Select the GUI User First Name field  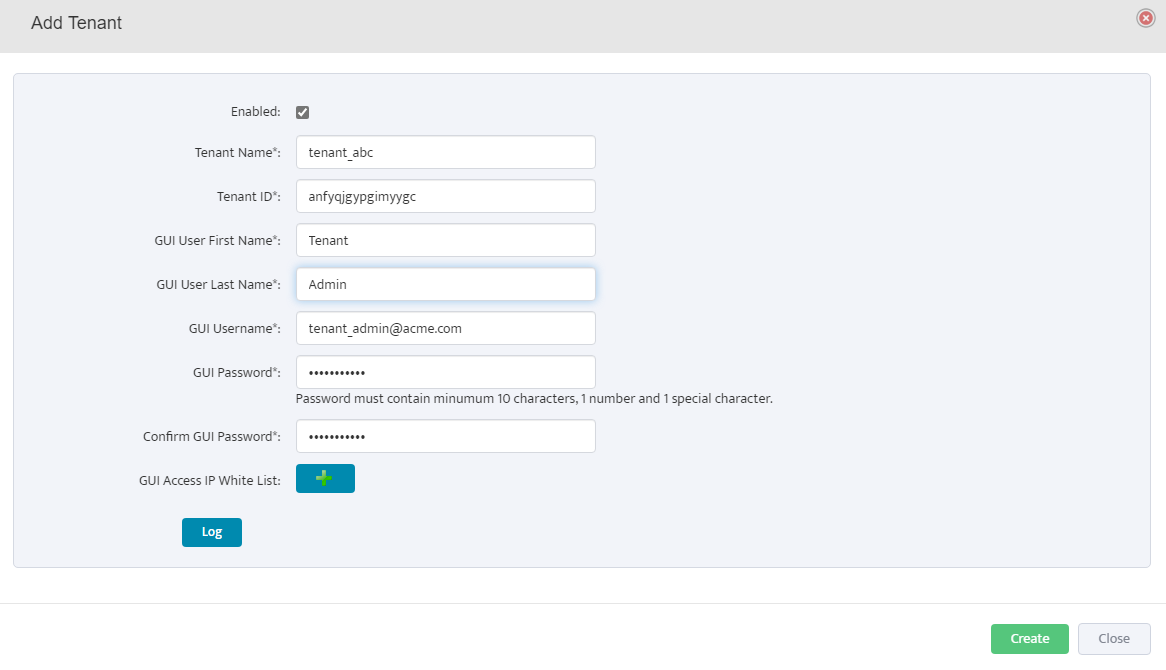(x=445, y=240)
